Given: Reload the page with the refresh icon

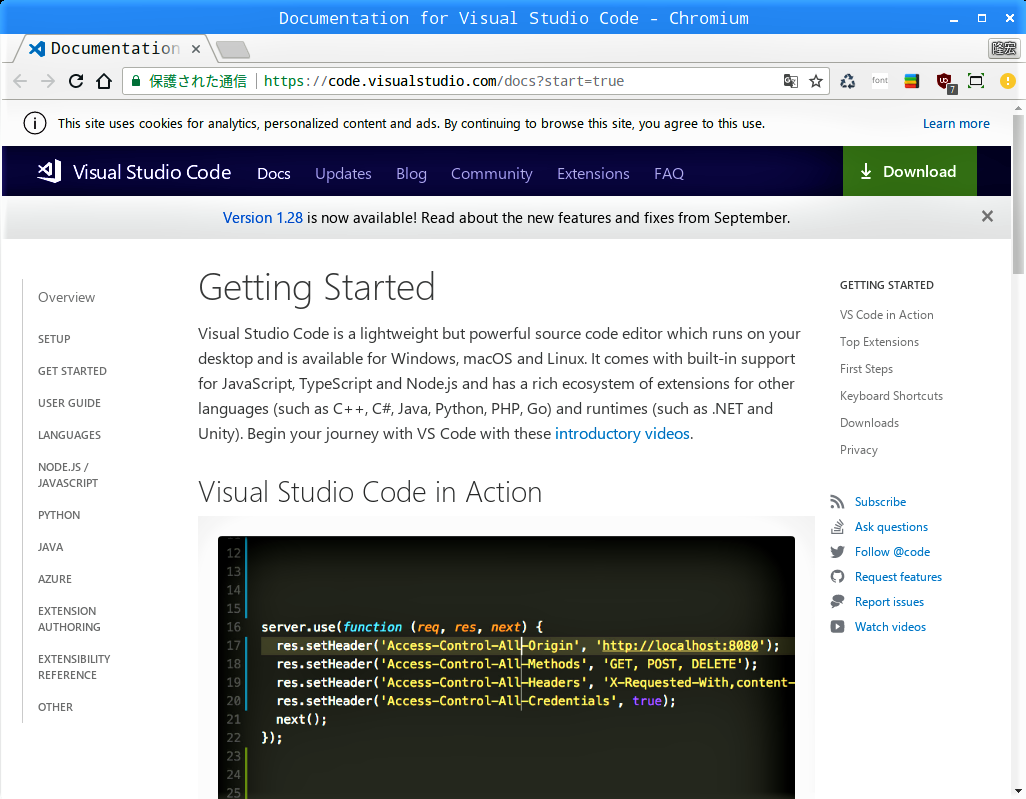Looking at the screenshot, I should click(x=76, y=81).
